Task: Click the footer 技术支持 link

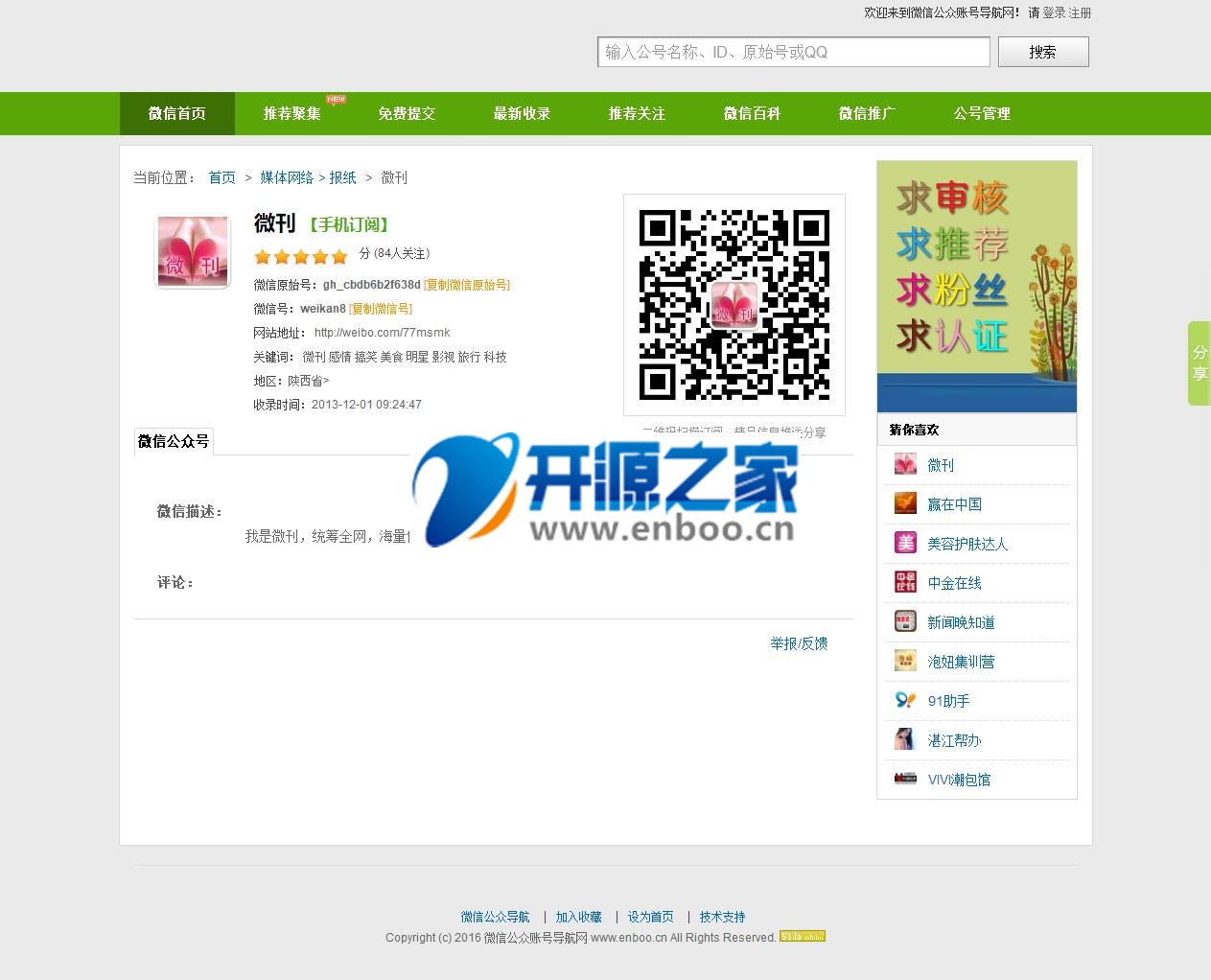Action: [722, 917]
